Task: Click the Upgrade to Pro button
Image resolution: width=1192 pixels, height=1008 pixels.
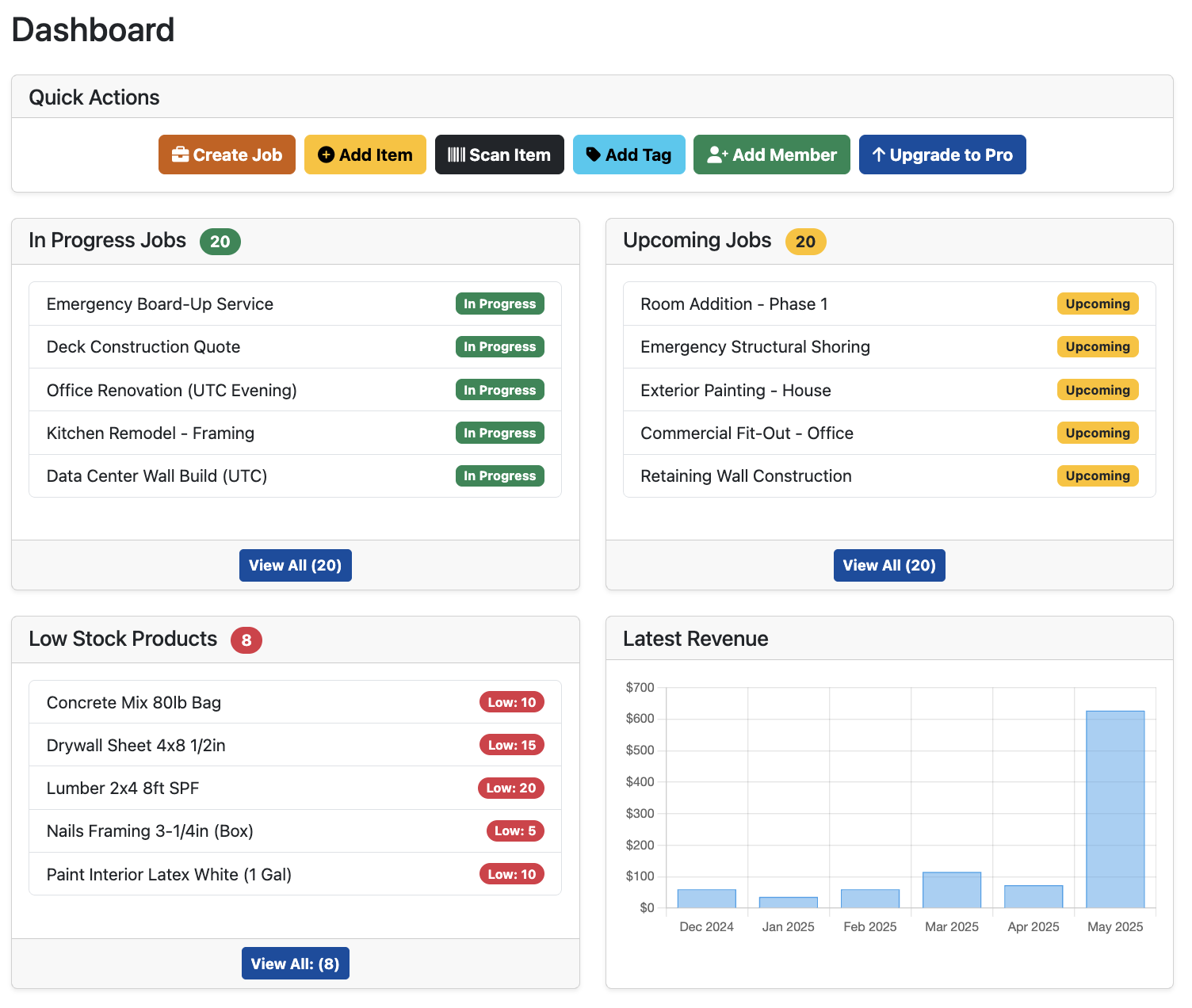Action: (942, 155)
